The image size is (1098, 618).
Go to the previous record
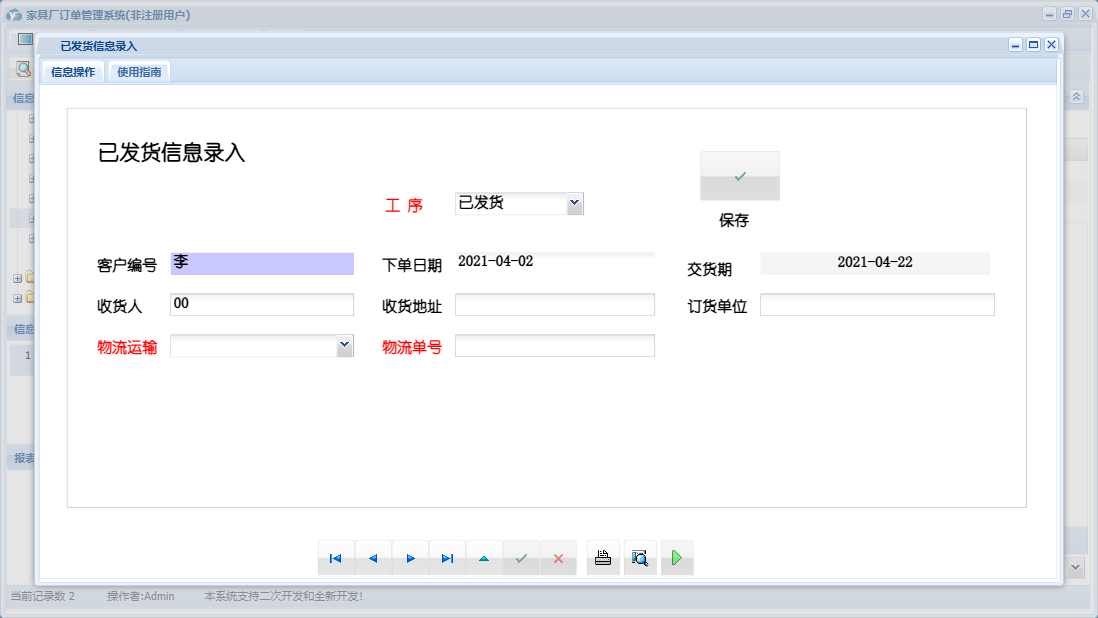tap(373, 558)
